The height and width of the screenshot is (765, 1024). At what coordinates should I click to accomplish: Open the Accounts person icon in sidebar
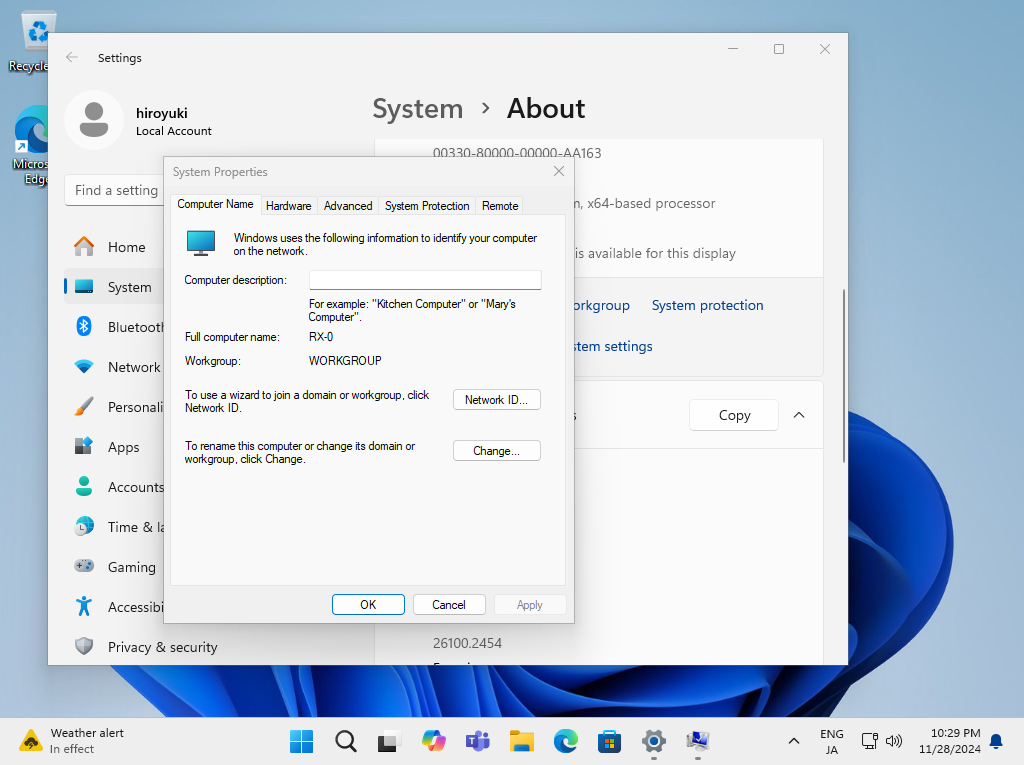(84, 486)
